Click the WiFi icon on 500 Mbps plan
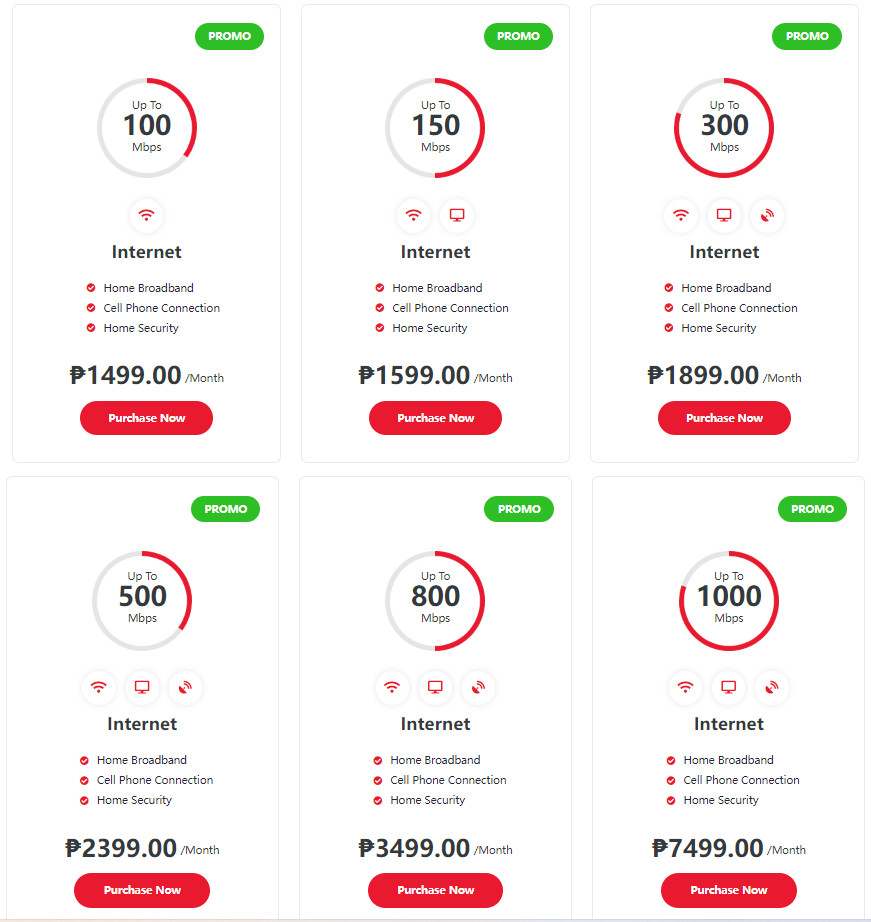 tap(99, 687)
